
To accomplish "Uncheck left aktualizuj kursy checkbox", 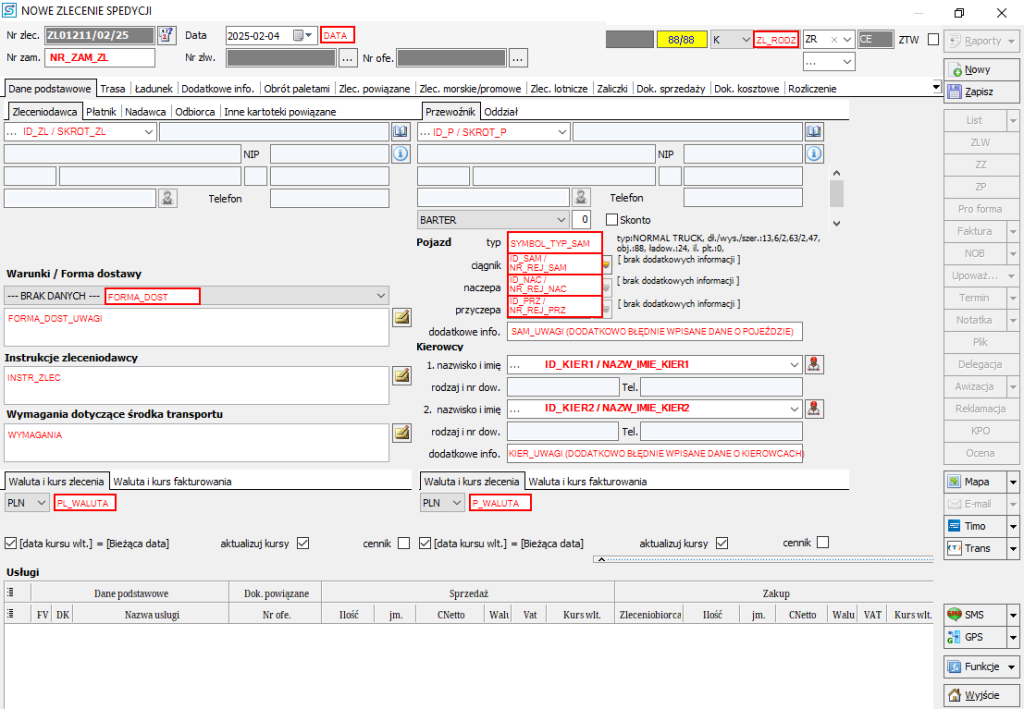I will click(x=303, y=543).
